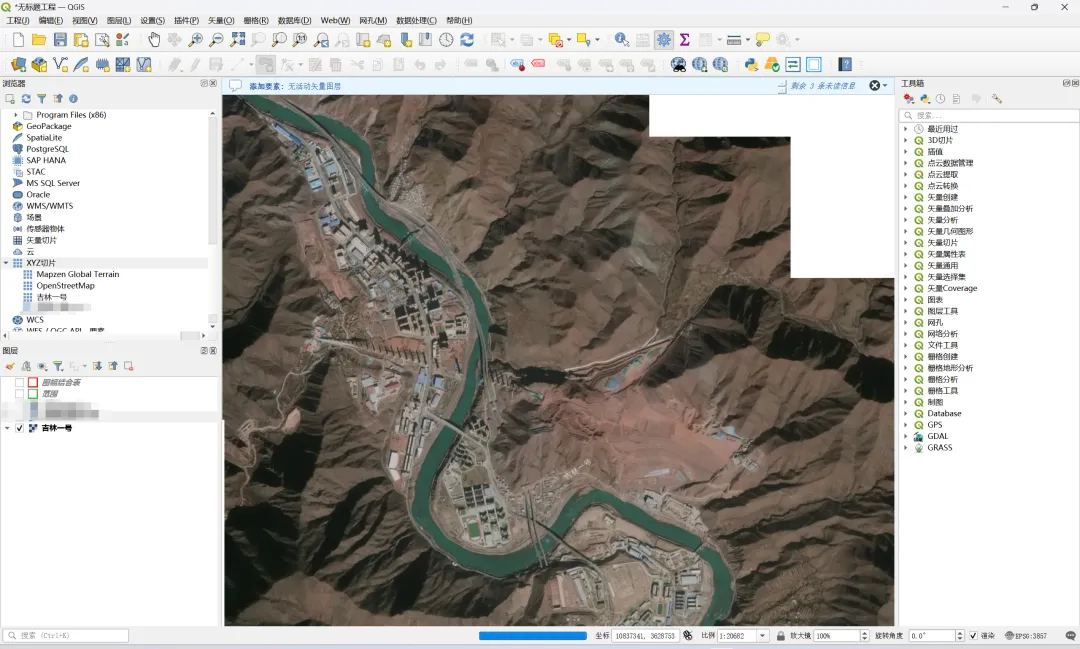
Task: Open the Web(W) menu
Action: pyautogui.click(x=335, y=21)
